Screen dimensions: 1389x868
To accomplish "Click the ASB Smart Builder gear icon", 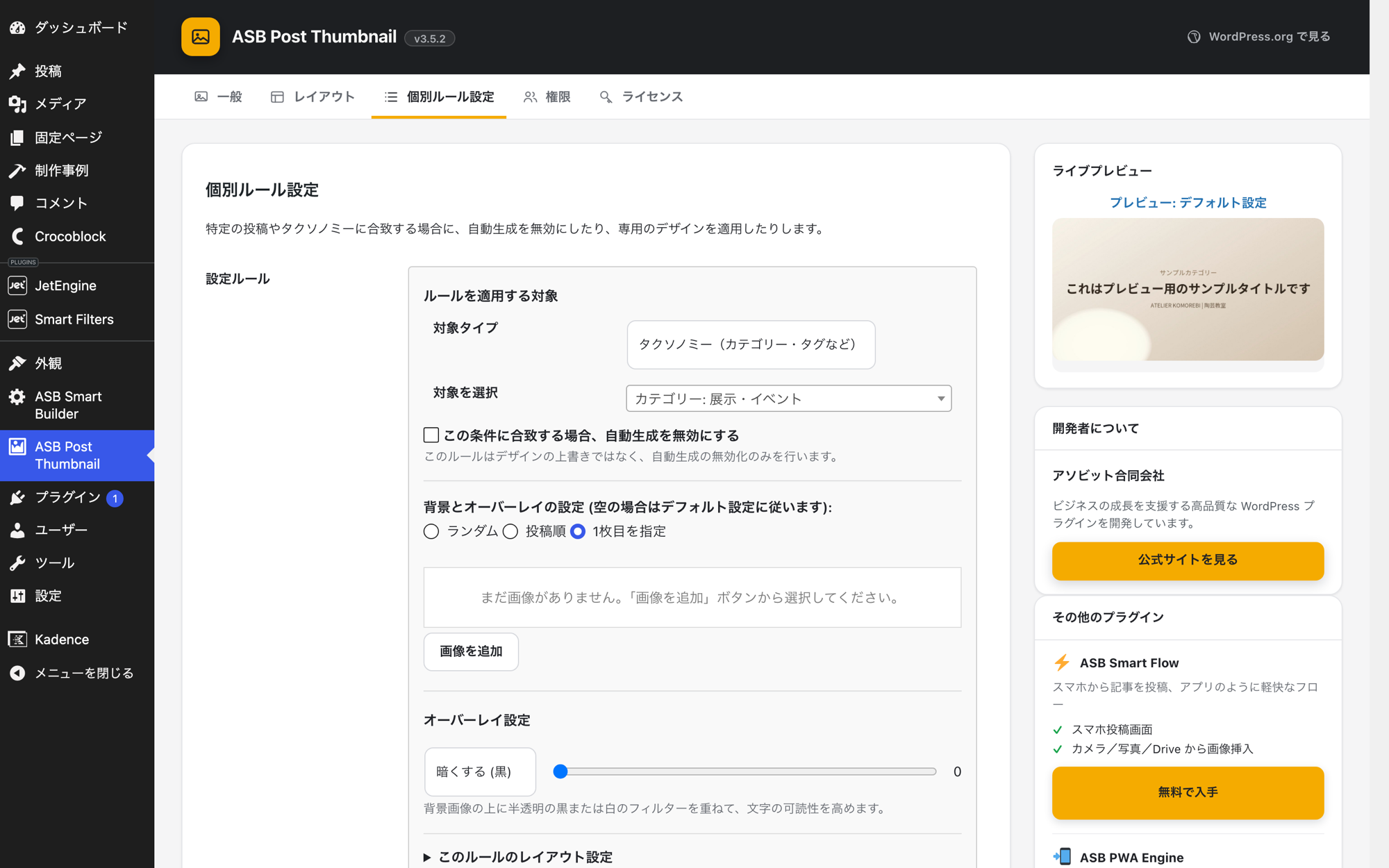I will point(17,397).
